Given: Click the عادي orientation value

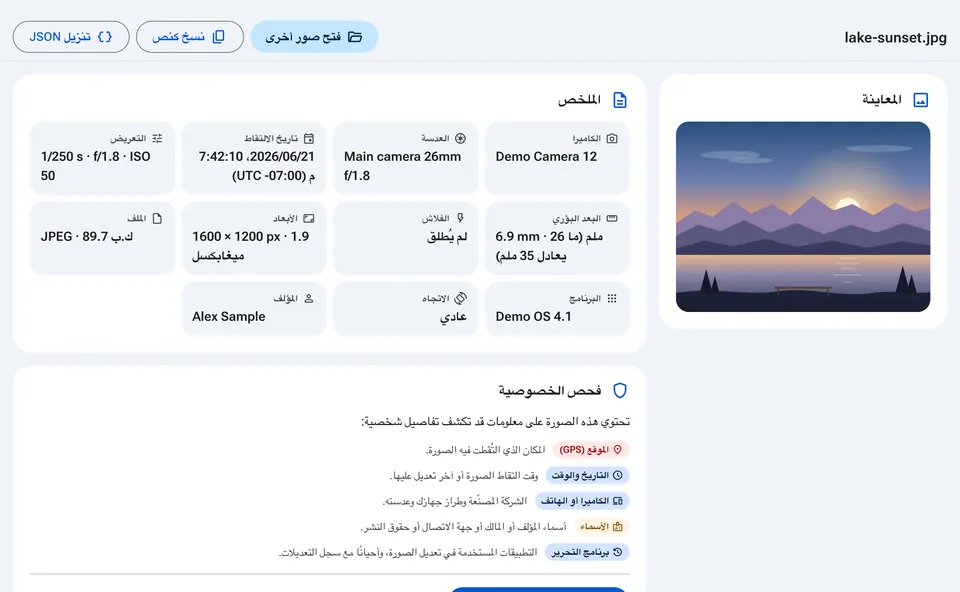Looking at the screenshot, I should tap(453, 317).
